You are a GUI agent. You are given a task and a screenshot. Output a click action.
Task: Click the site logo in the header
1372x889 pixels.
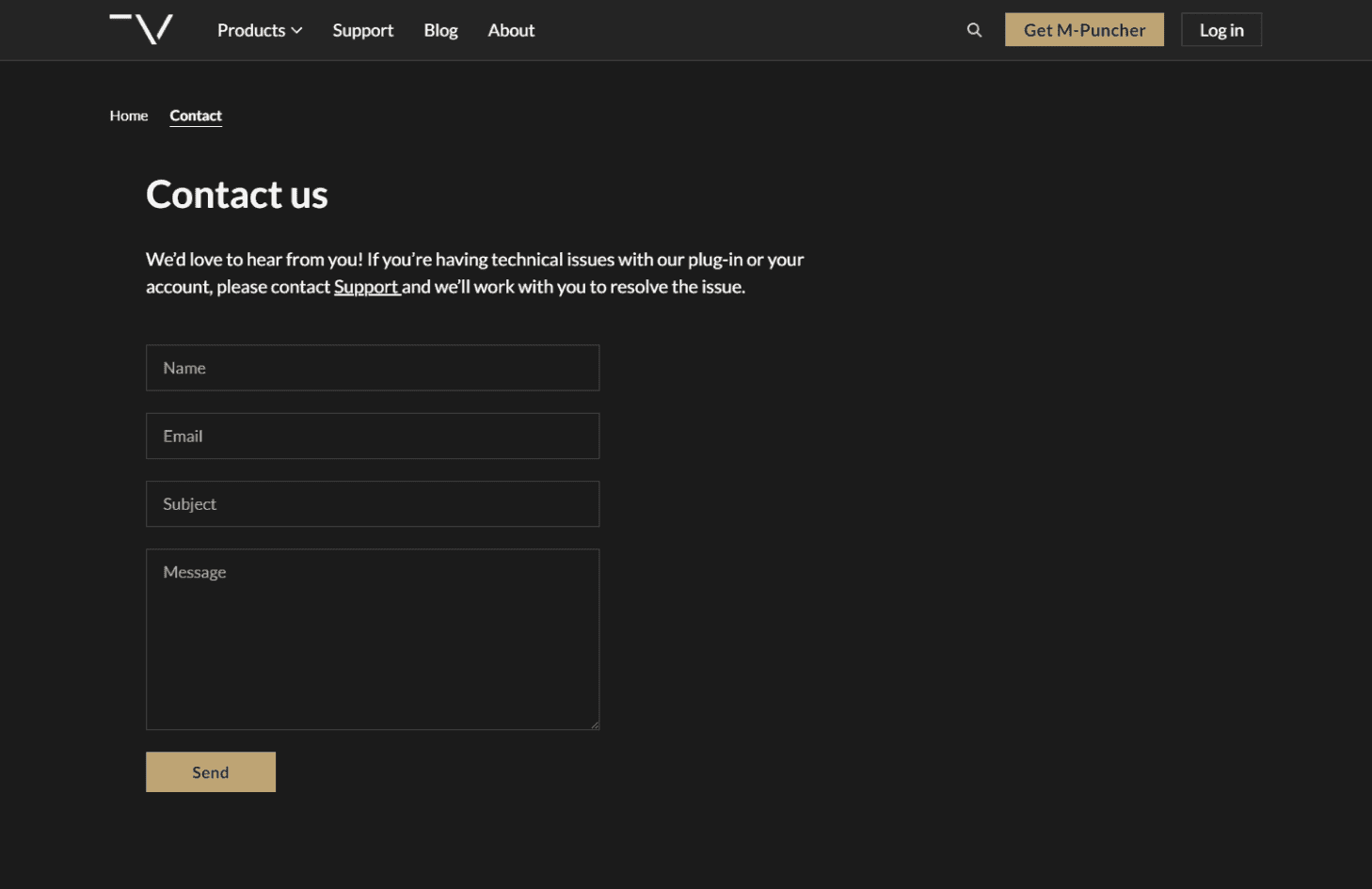[141, 29]
